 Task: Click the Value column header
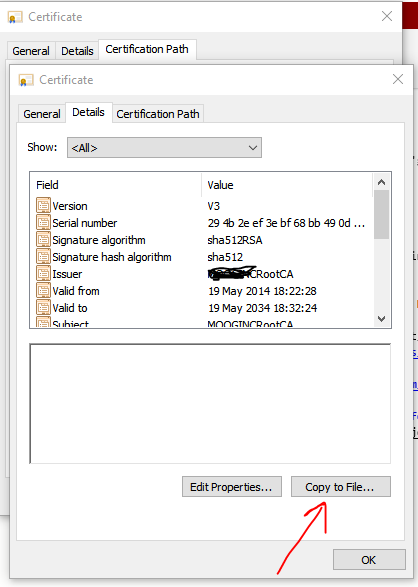(x=287, y=185)
